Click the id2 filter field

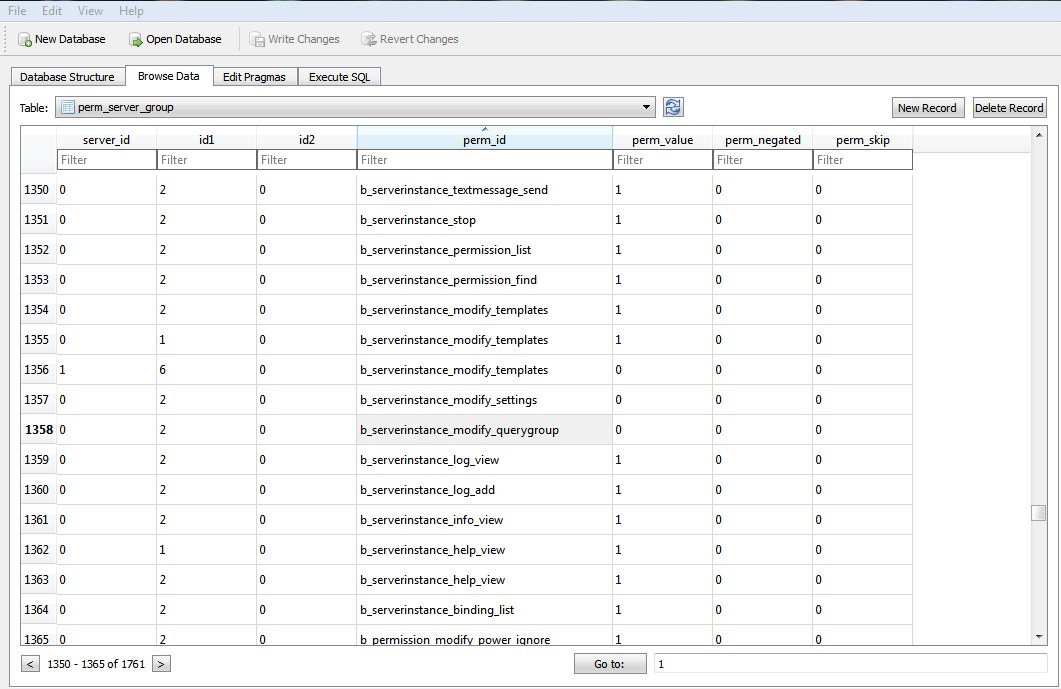pos(307,160)
